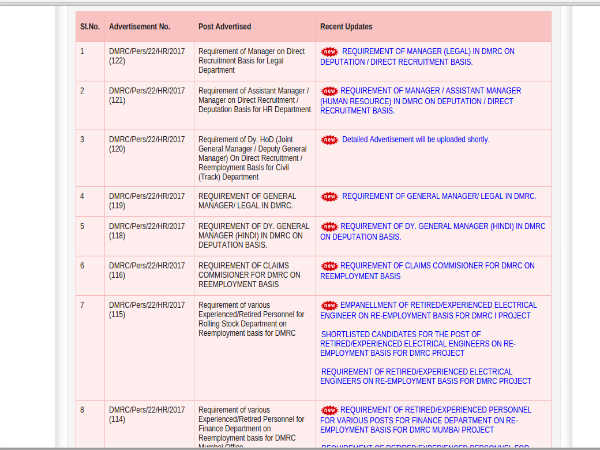Viewport: 600px width, 450px height.
Task: Click new badge next to Detailed Advertisement notice
Action: point(329,140)
